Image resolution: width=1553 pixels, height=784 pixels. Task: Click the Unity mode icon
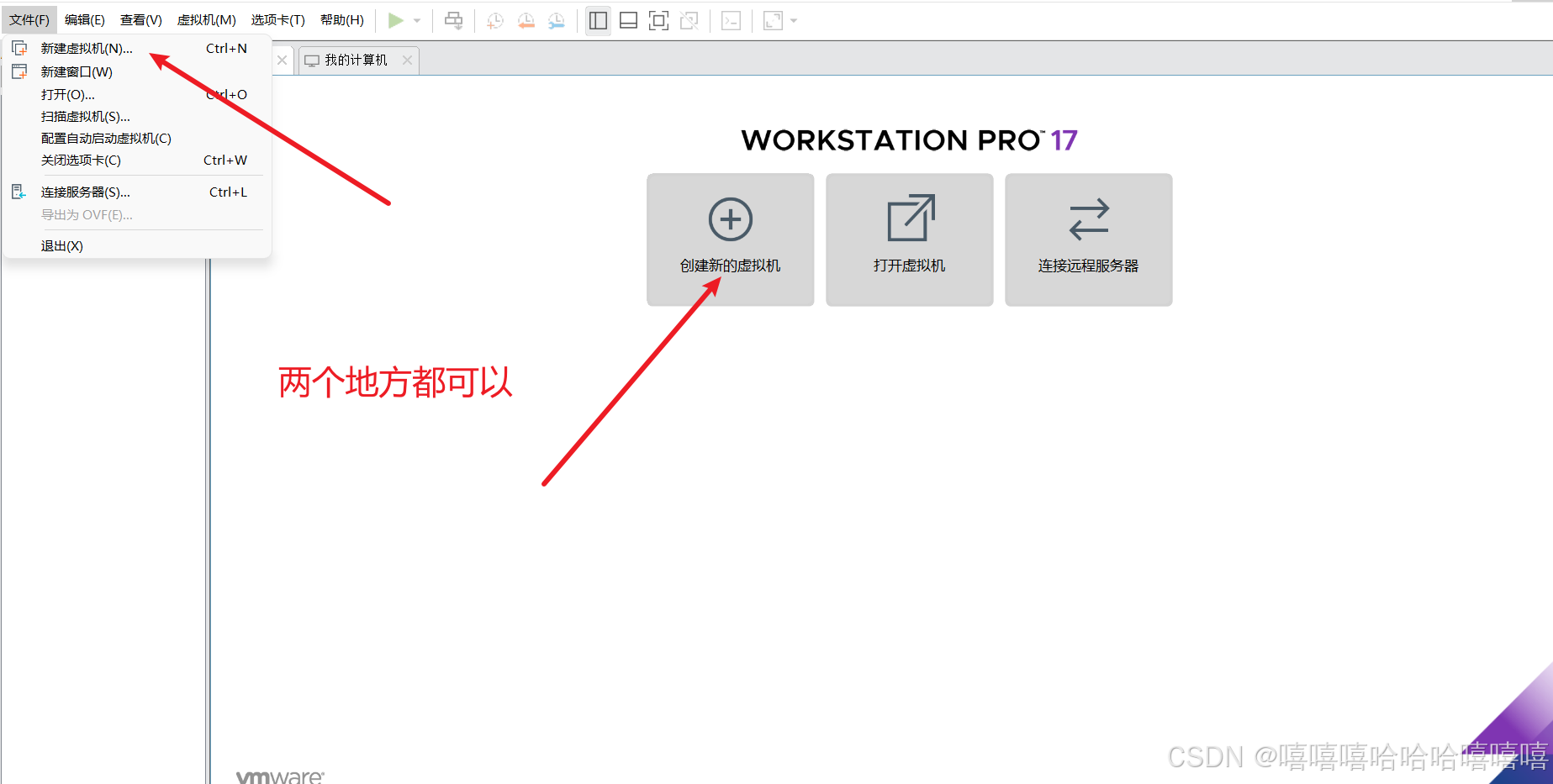[x=689, y=21]
